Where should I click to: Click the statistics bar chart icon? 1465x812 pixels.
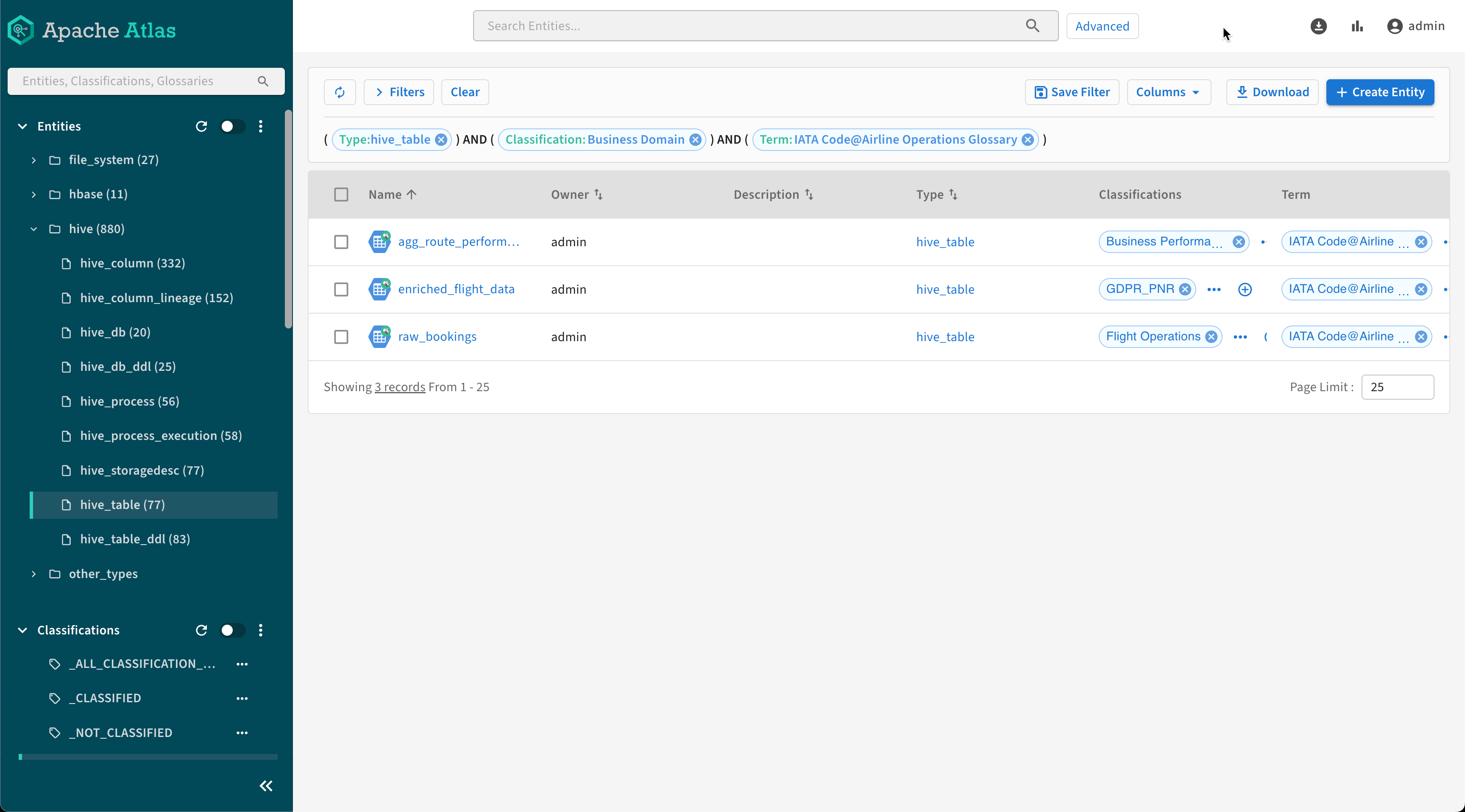pos(1357,26)
